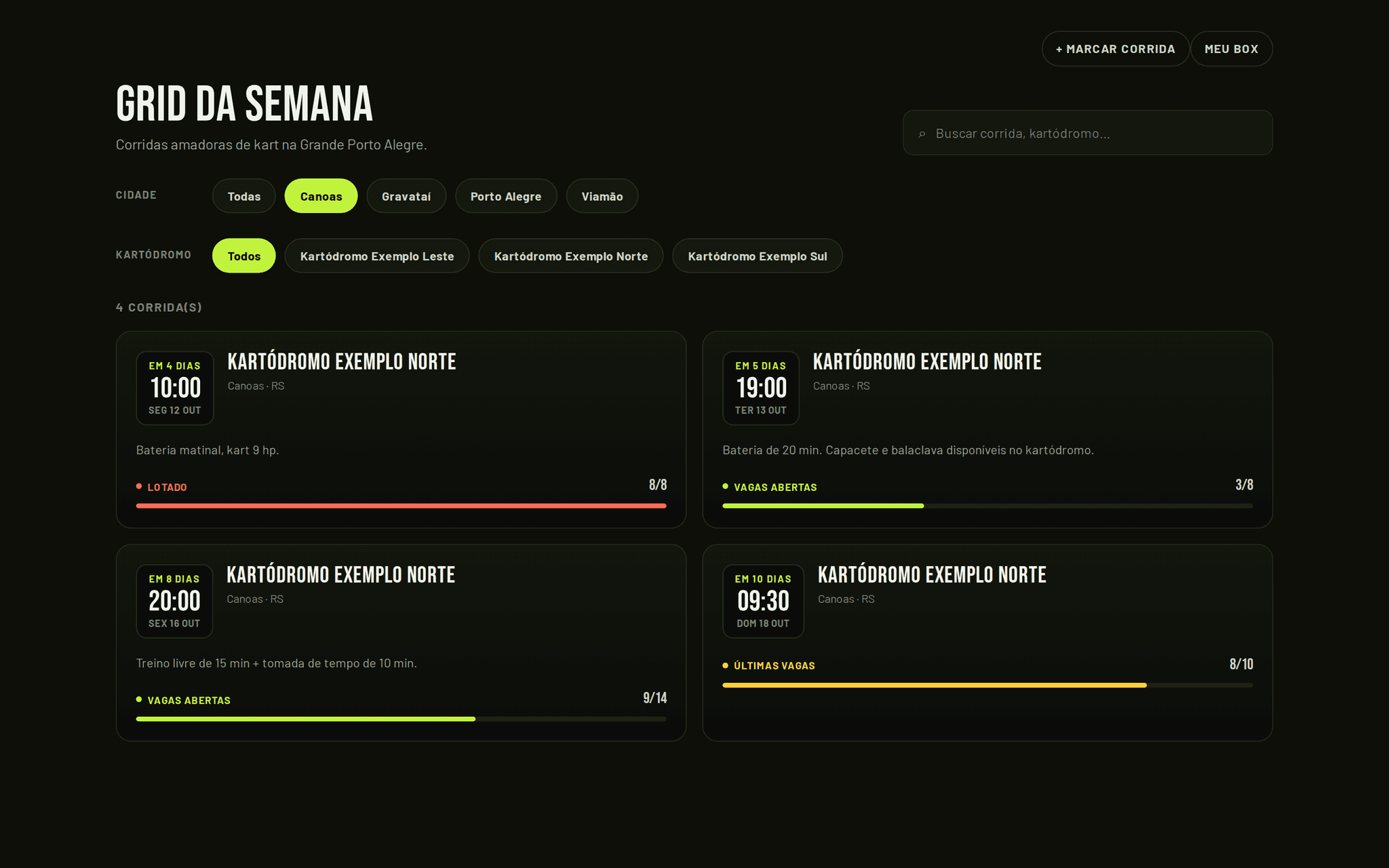
Task: Click the Treino livre de 15 min description
Action: [x=277, y=663]
